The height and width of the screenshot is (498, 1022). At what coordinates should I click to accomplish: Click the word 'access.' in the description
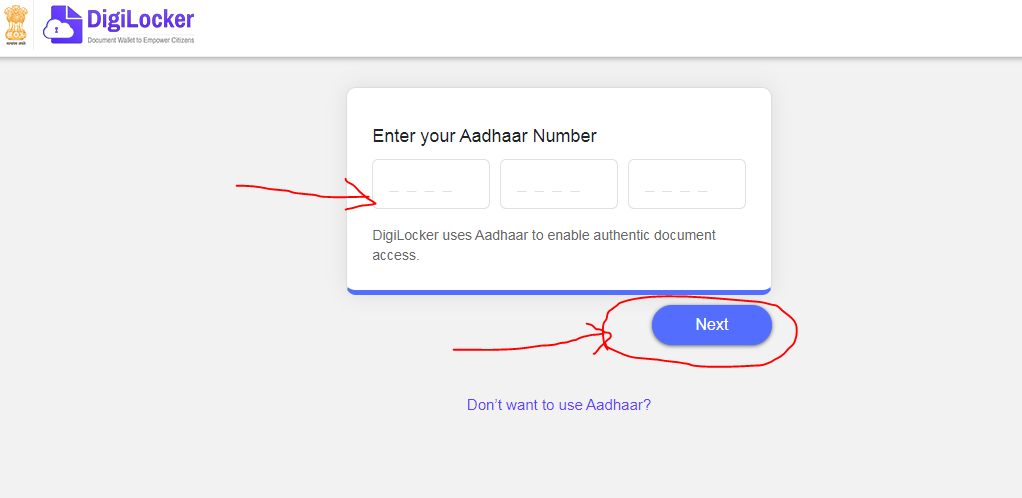tap(395, 255)
